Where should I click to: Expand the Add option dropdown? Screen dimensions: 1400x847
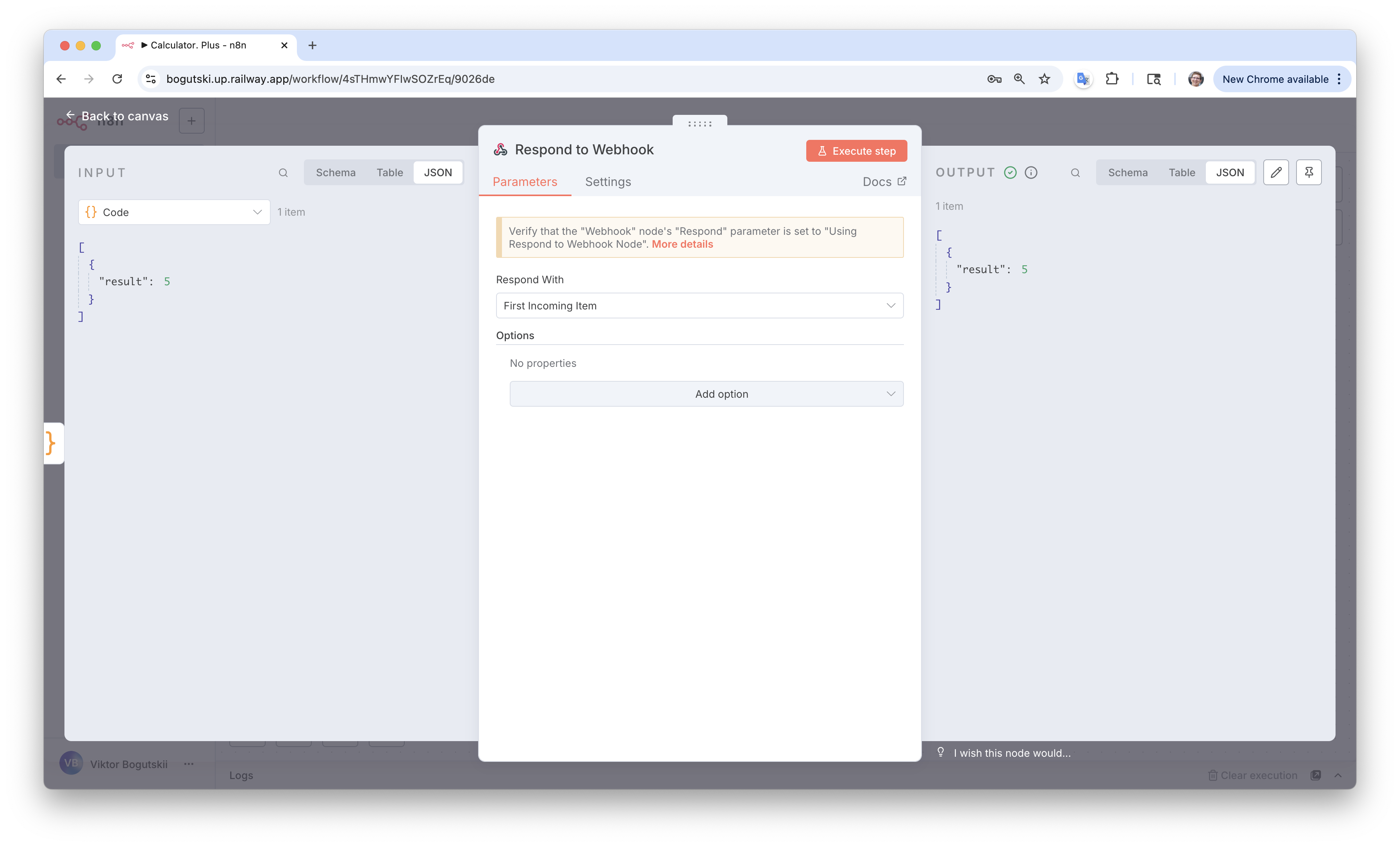[x=706, y=394]
